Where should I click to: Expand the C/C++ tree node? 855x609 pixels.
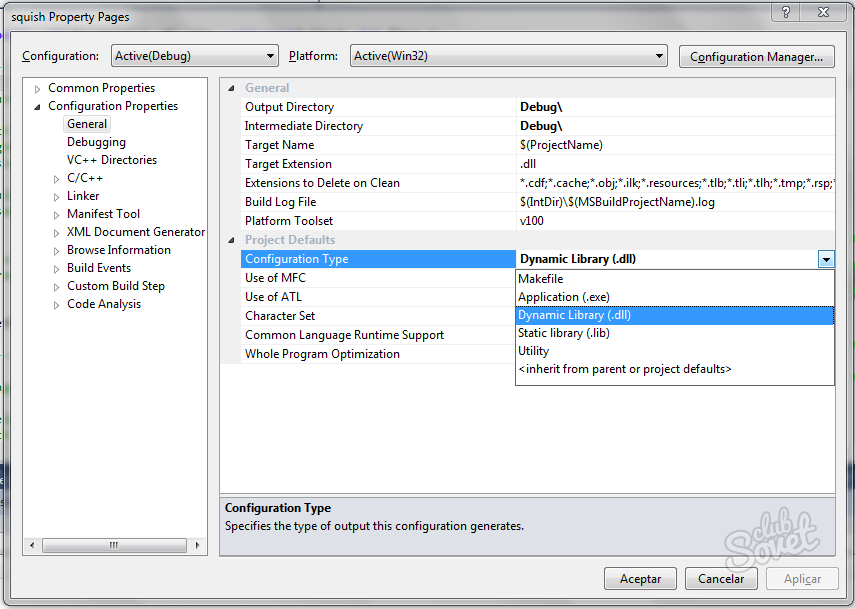[57, 179]
